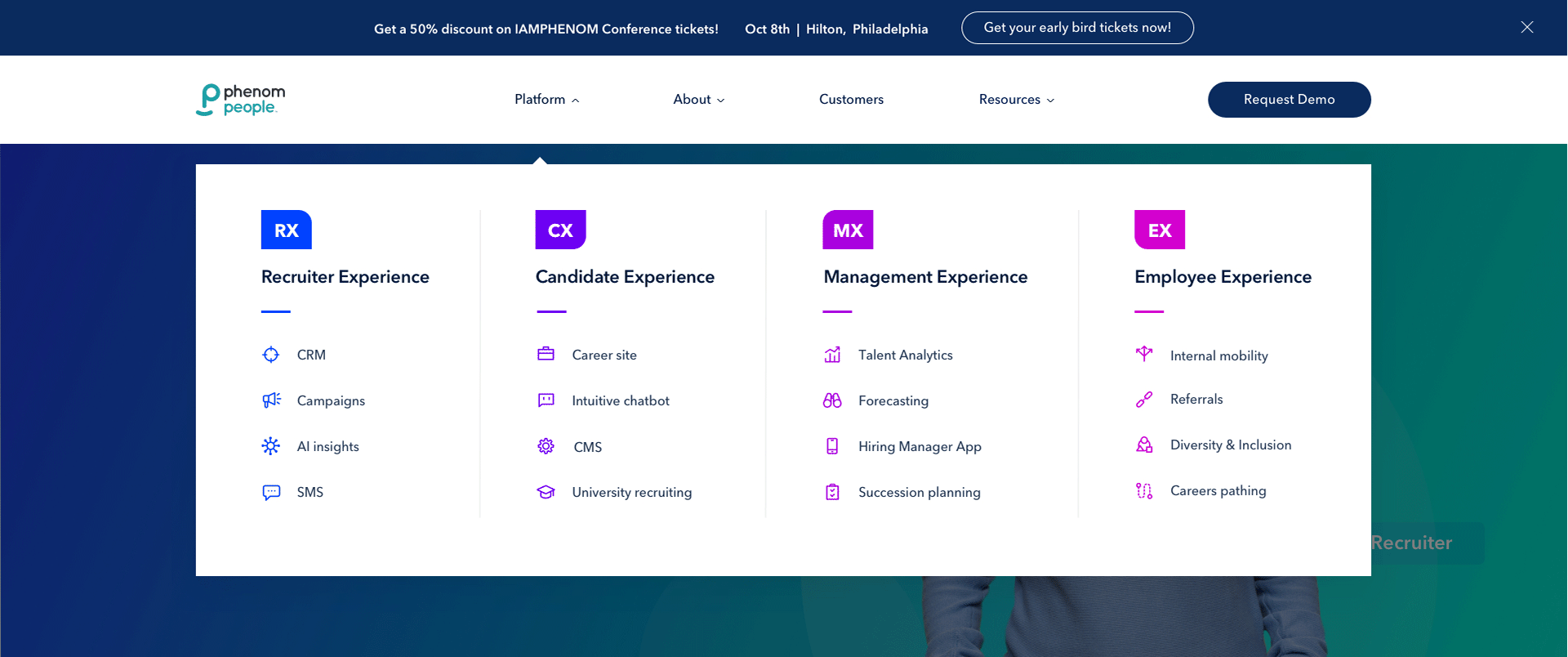Click the Hilton, Philadelphia location text
The width and height of the screenshot is (1568, 657).
(x=867, y=29)
